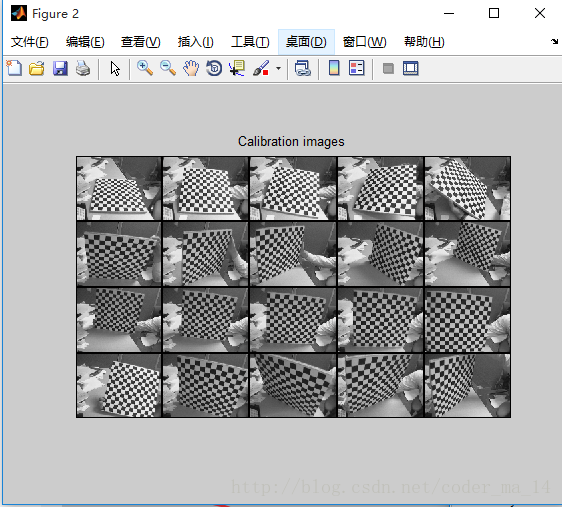The height and width of the screenshot is (507, 562).
Task: Select the last calibration image in top row
Action: click(x=467, y=188)
